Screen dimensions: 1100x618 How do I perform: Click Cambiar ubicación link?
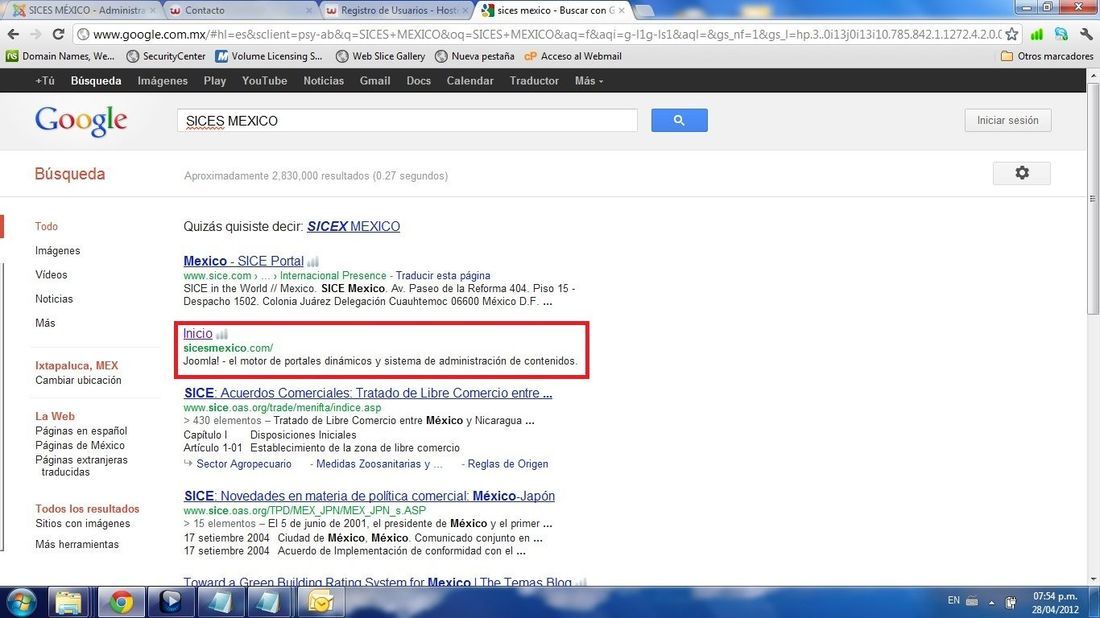pyautogui.click(x=78, y=380)
